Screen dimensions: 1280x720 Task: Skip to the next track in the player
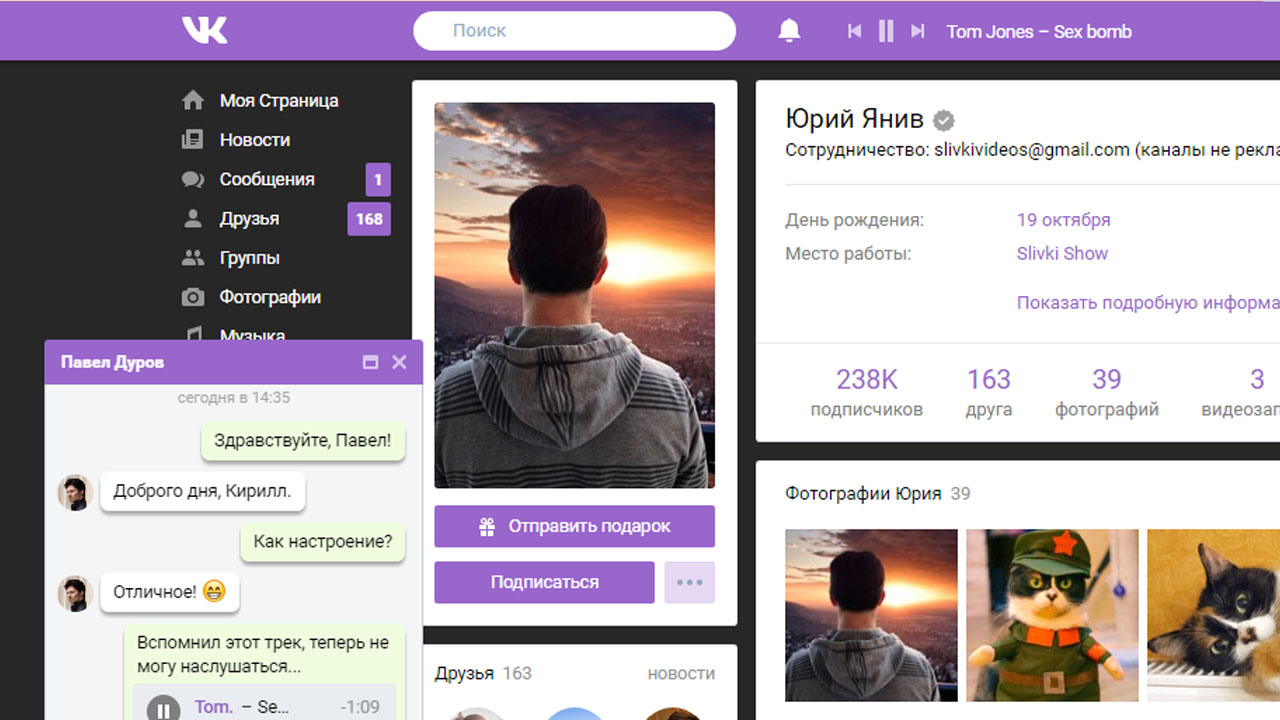tap(918, 30)
